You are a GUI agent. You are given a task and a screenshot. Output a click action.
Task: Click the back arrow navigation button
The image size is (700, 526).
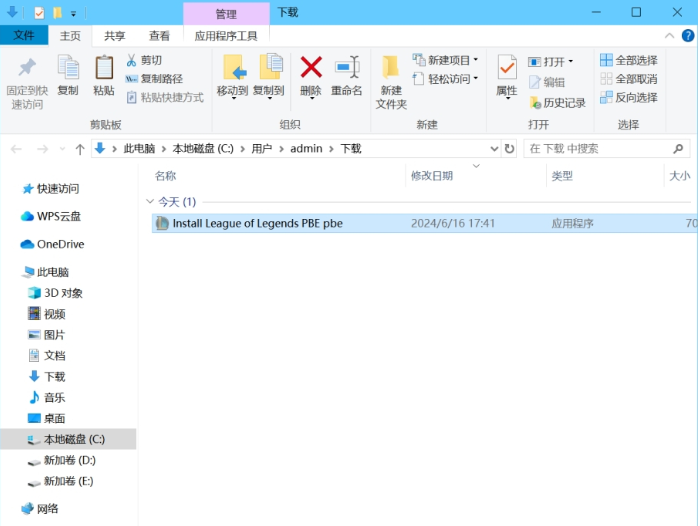(x=16, y=149)
